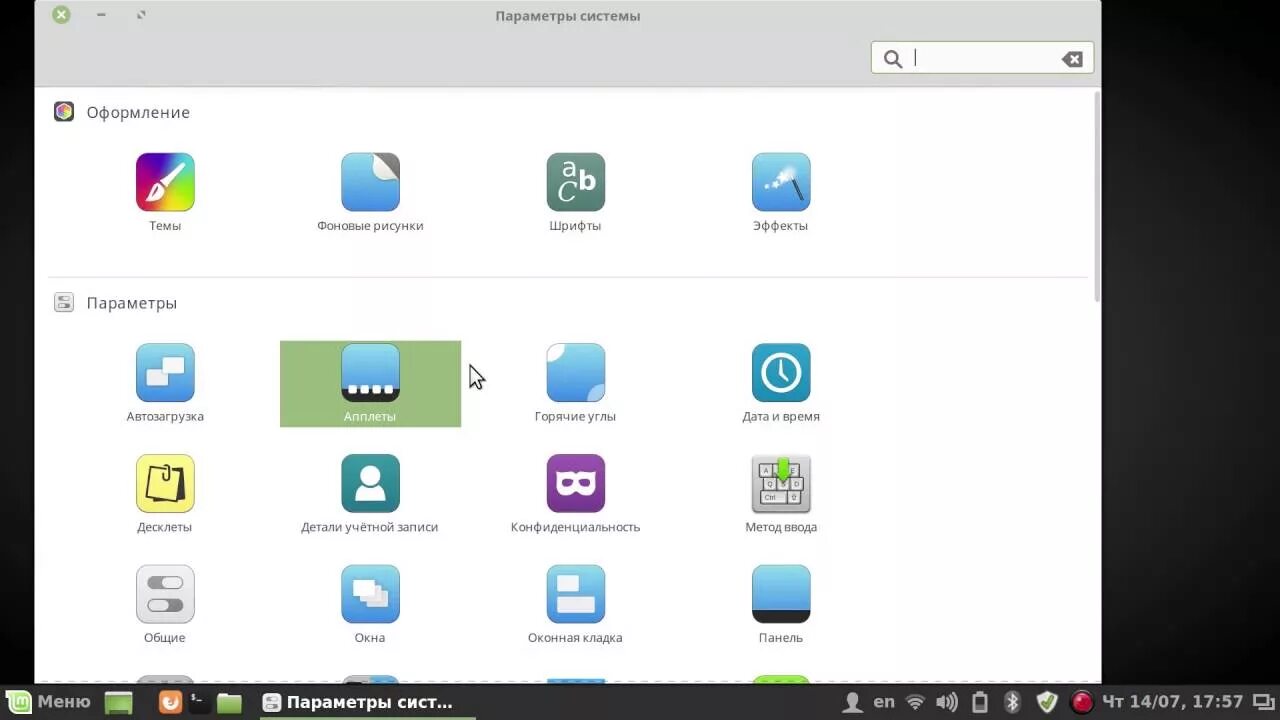Launch Firefox from the panel
Image resolution: width=1280 pixels, height=720 pixels.
[x=171, y=703]
